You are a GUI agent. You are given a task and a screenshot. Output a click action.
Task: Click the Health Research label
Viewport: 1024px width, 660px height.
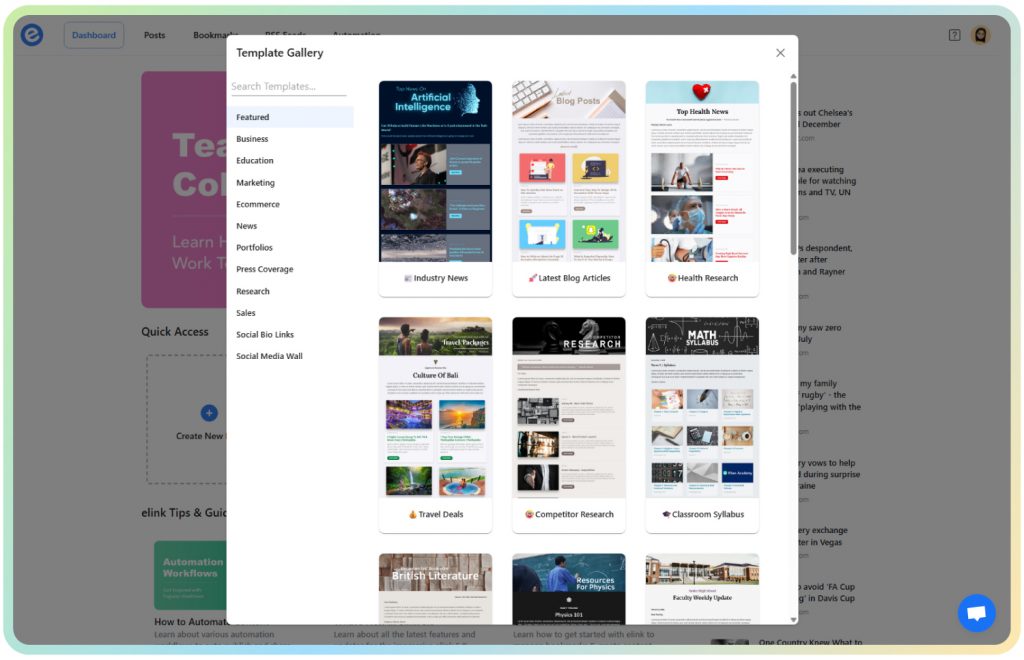tap(703, 278)
